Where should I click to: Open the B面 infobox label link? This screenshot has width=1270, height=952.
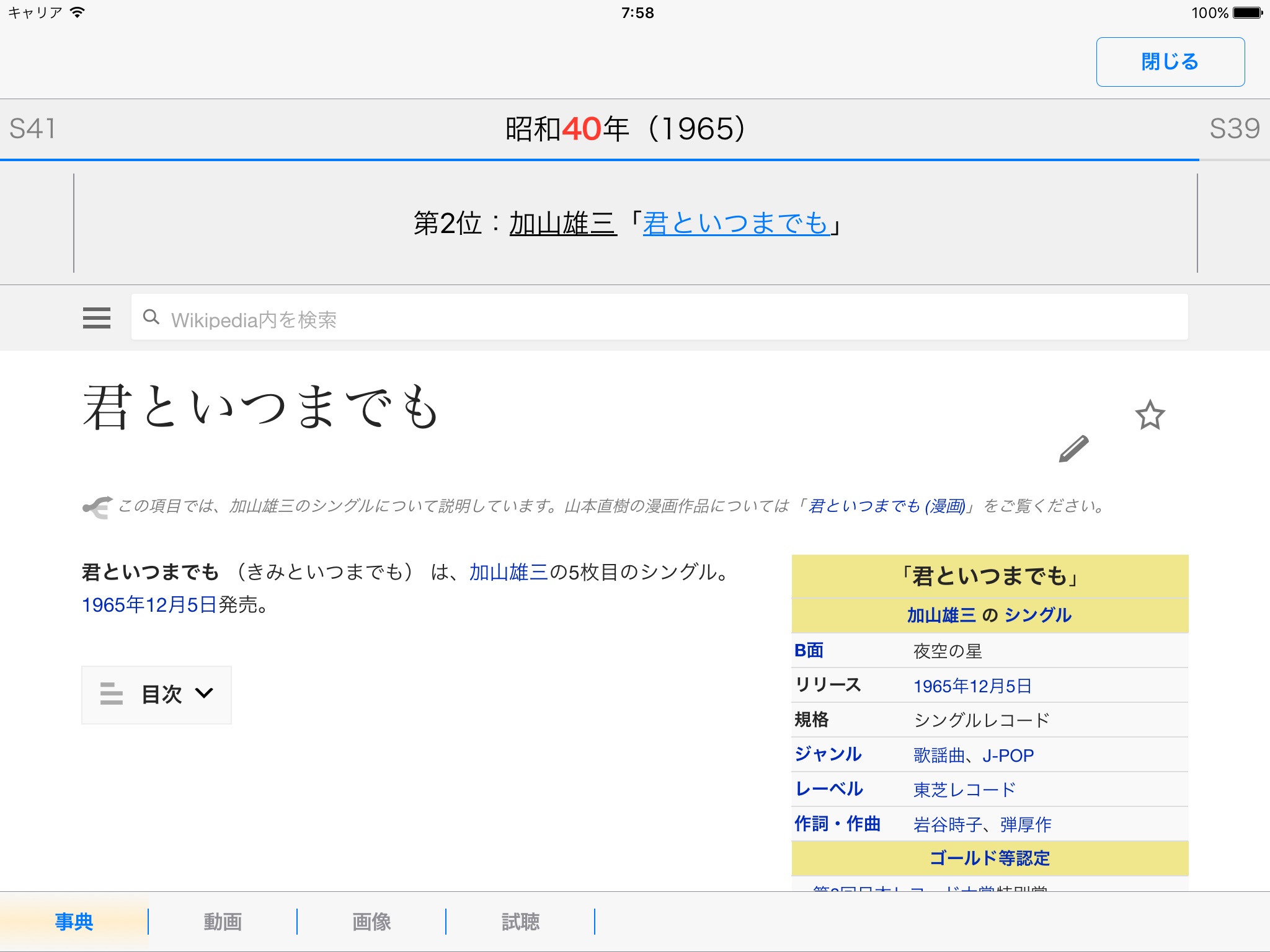point(809,651)
